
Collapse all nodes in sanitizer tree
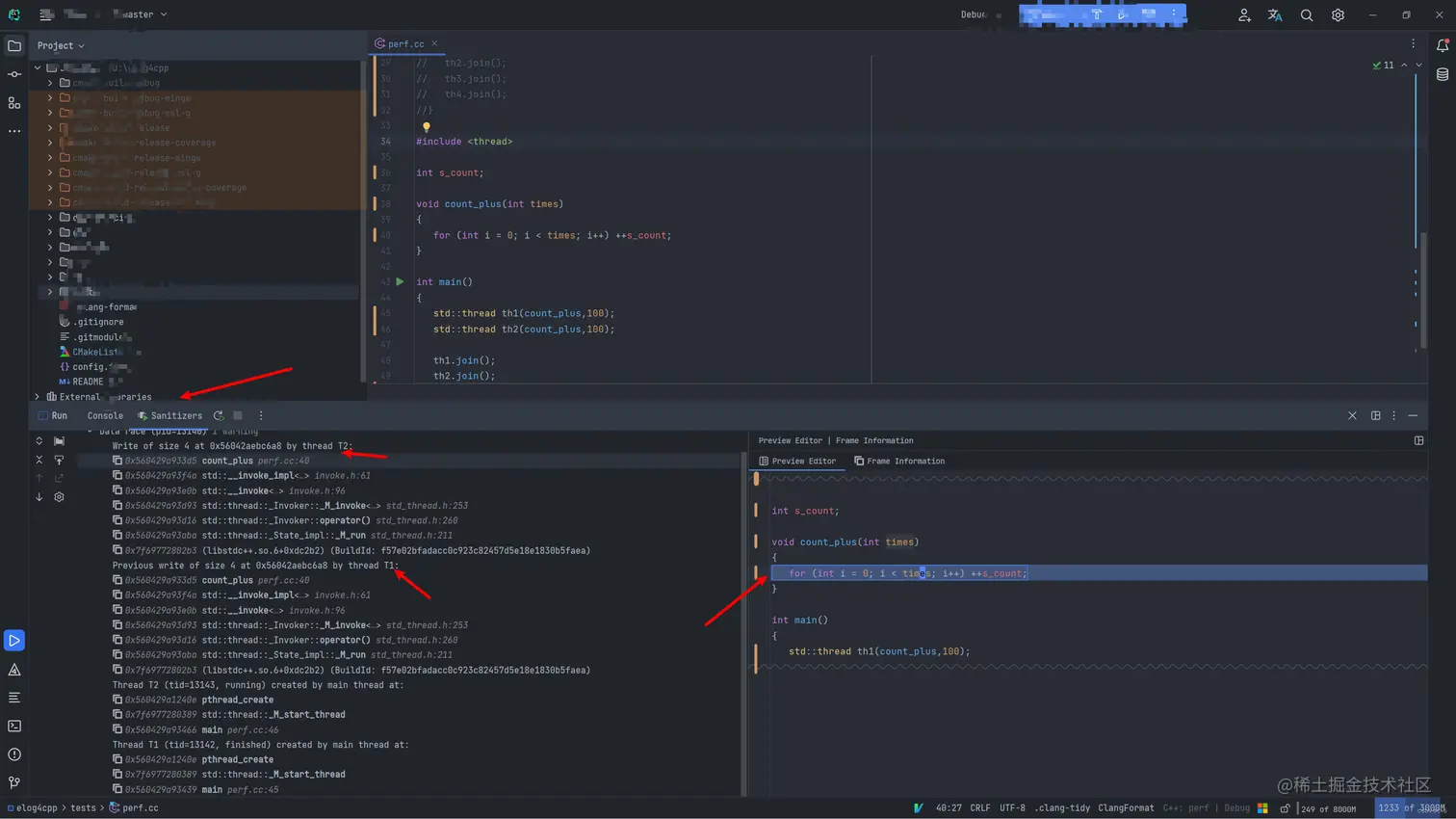click(39, 460)
